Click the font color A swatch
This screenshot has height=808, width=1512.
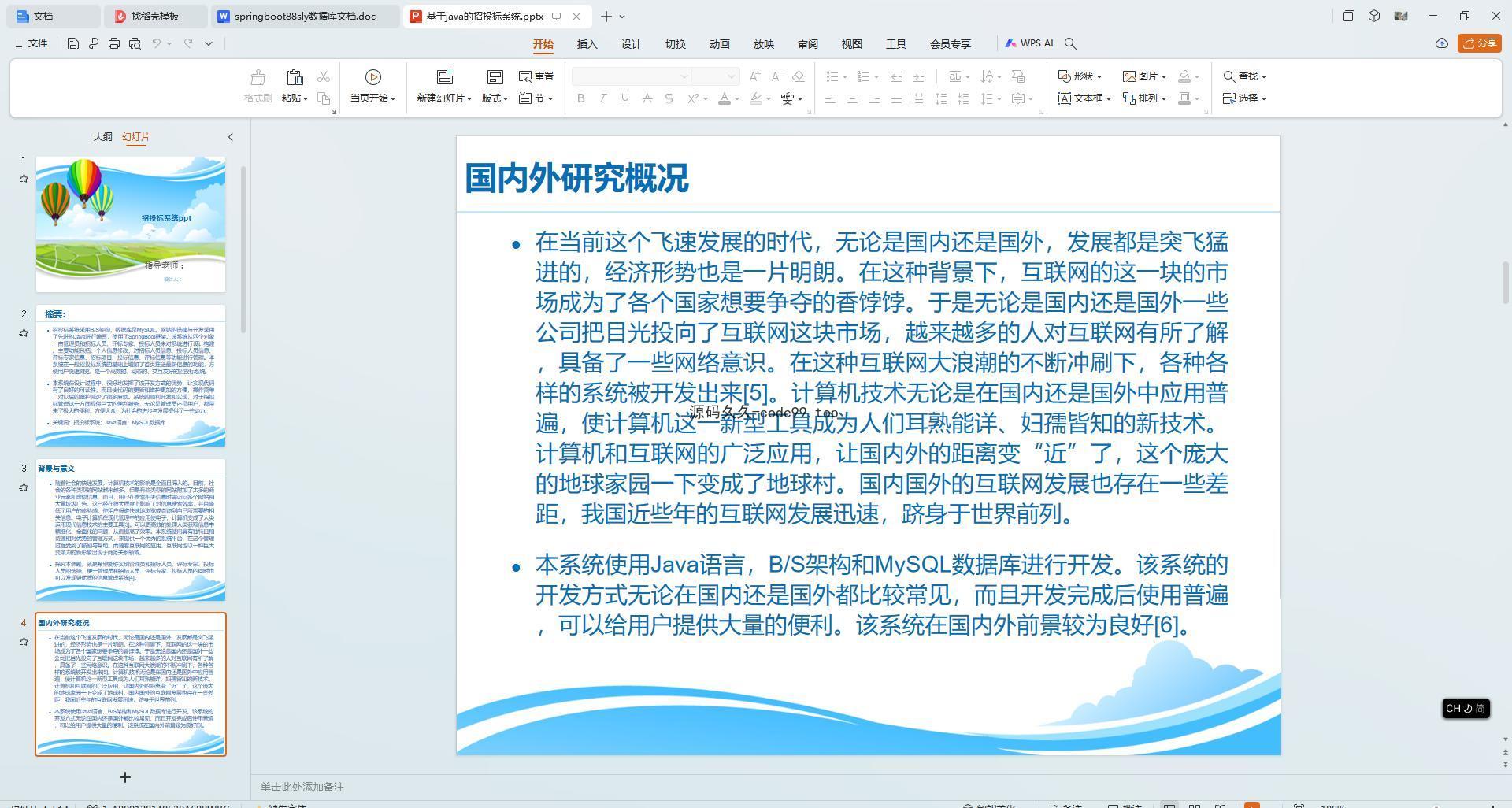point(724,98)
